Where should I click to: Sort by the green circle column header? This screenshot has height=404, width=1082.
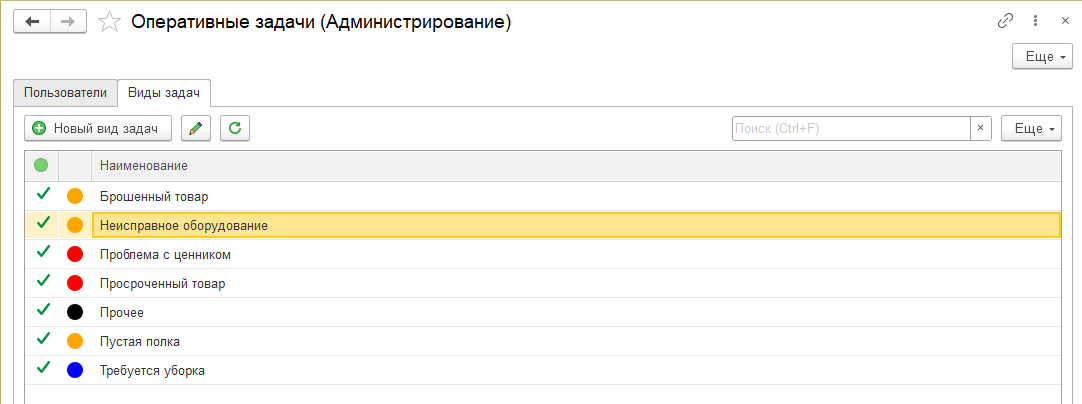click(41, 166)
